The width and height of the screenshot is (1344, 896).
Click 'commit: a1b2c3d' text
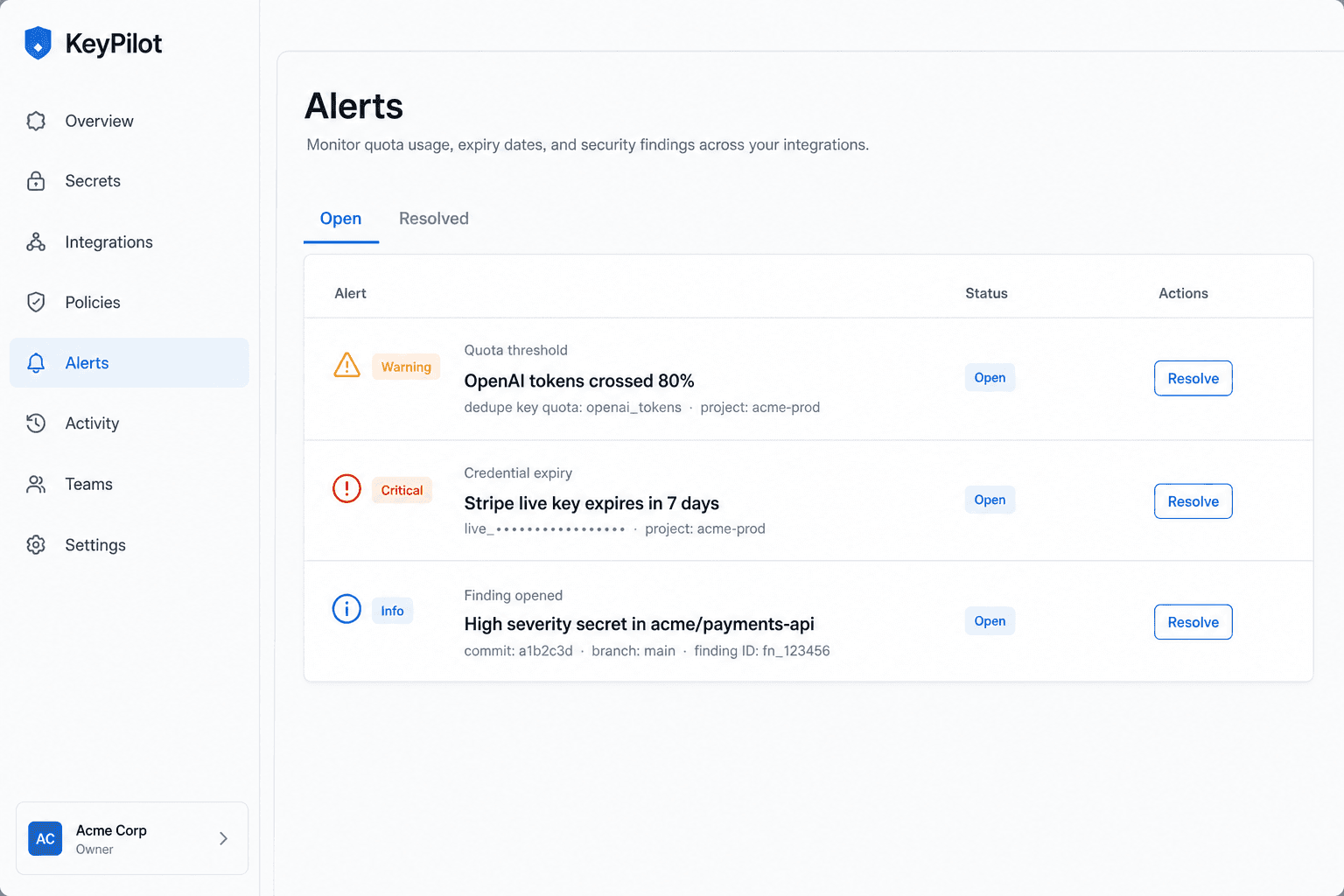click(x=518, y=651)
